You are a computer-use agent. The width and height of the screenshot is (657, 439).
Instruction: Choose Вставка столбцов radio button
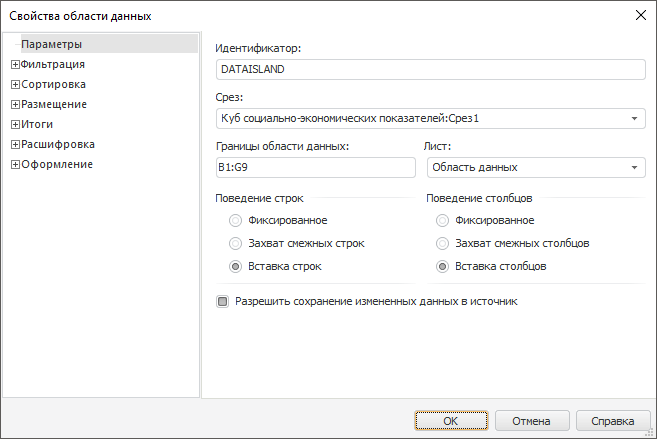click(x=443, y=266)
